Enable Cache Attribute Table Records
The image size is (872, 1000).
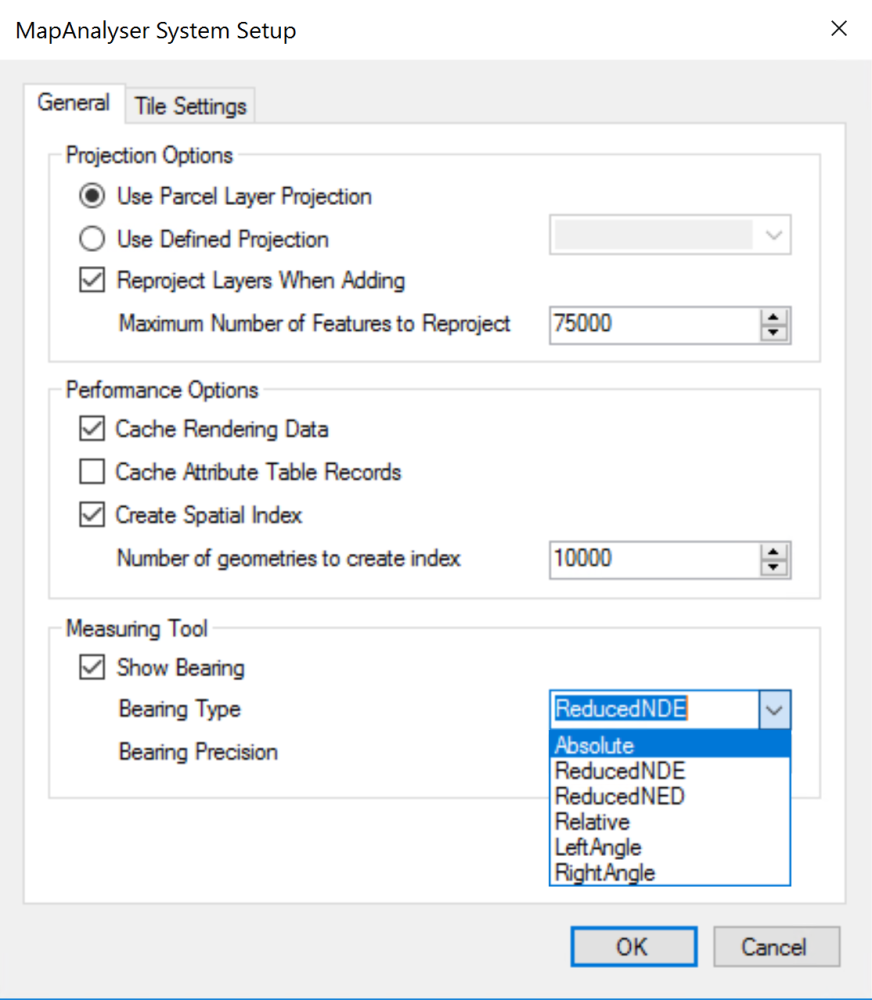(92, 472)
